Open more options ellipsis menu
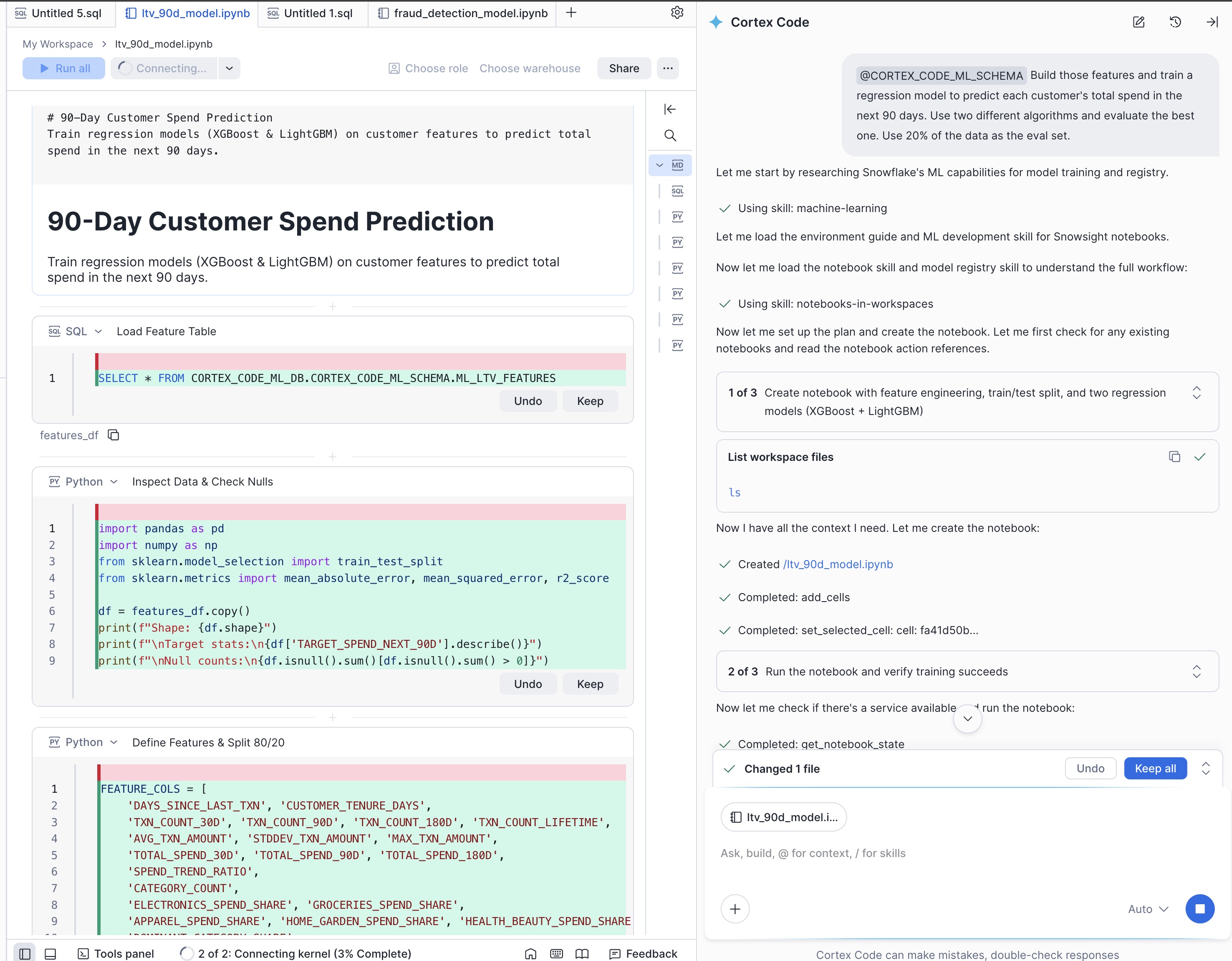Image resolution: width=1232 pixels, height=961 pixels. coord(667,68)
